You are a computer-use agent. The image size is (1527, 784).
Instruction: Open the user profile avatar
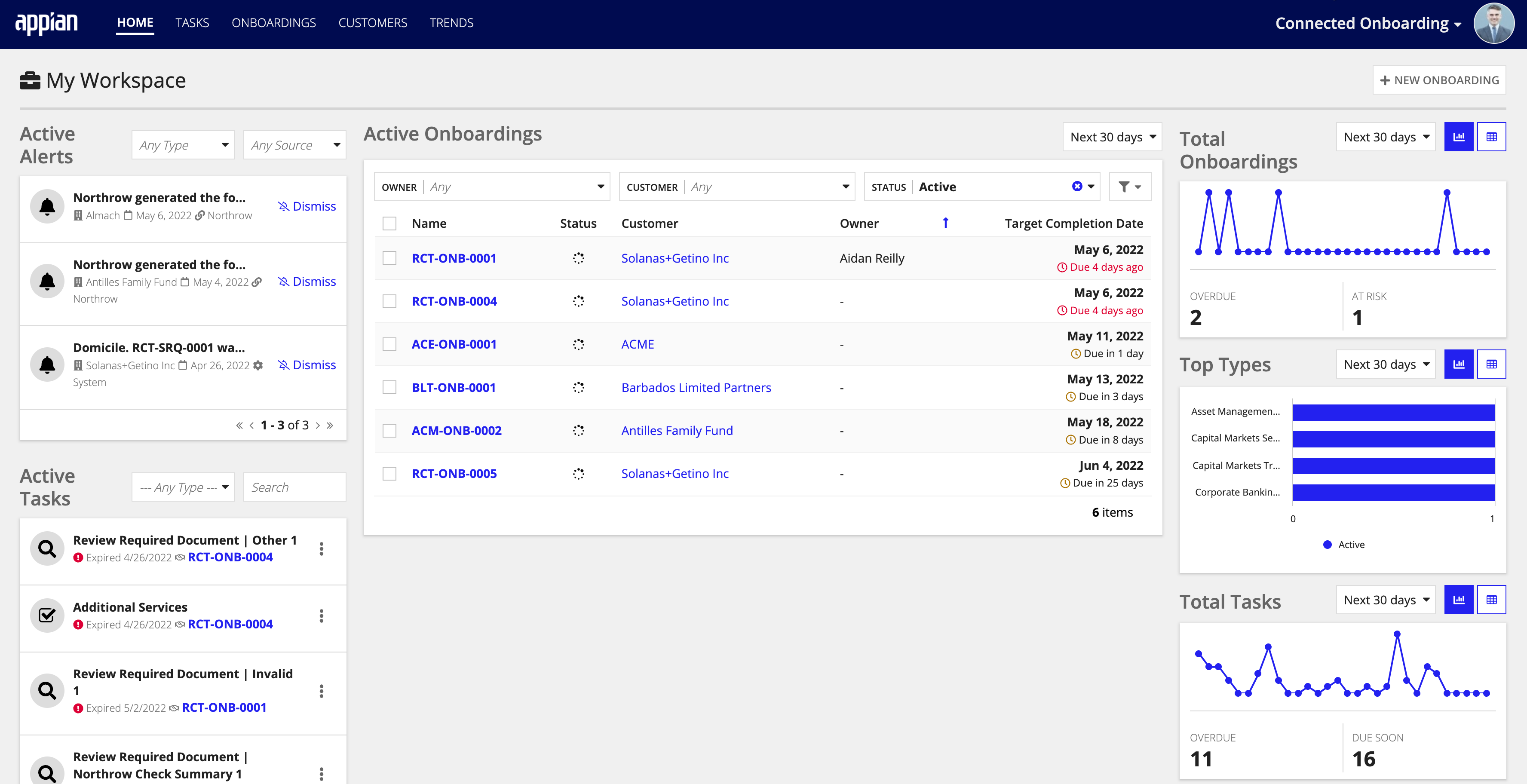click(1494, 24)
